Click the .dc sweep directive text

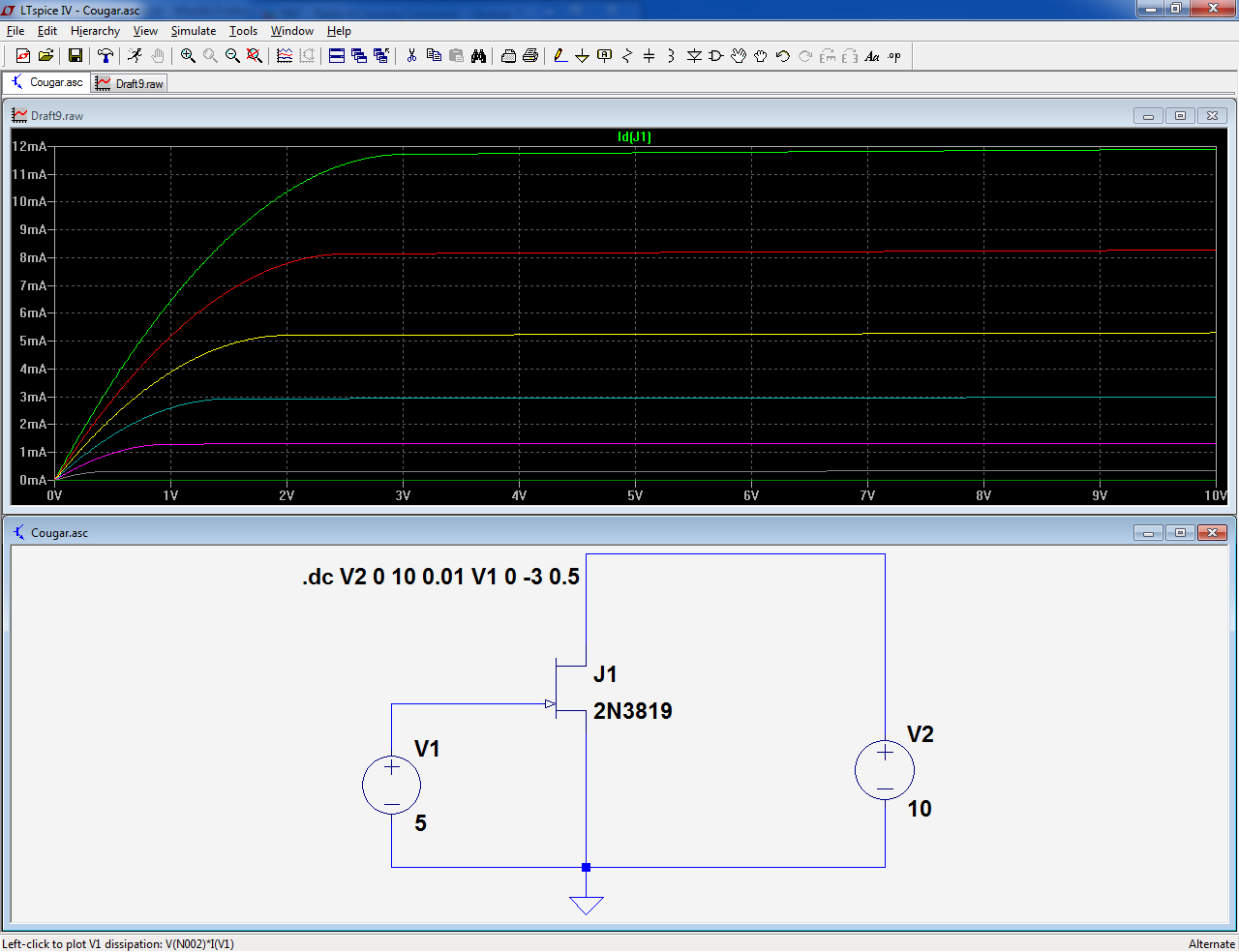pos(440,578)
